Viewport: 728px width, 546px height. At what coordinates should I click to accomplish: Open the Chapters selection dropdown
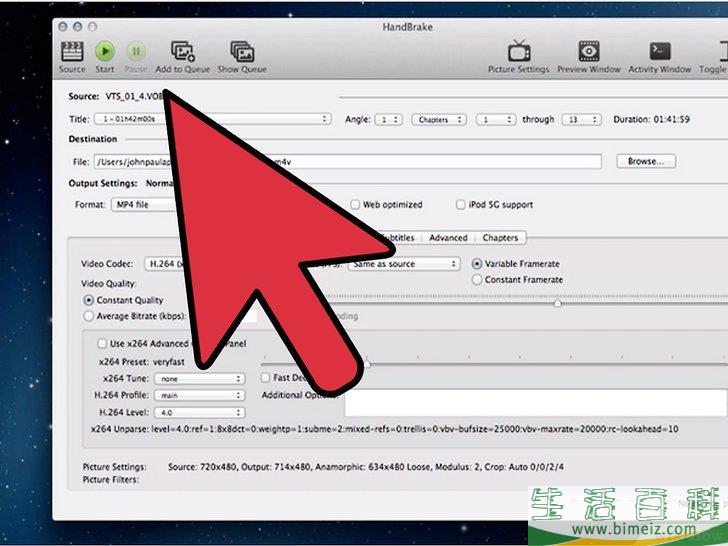(439, 119)
